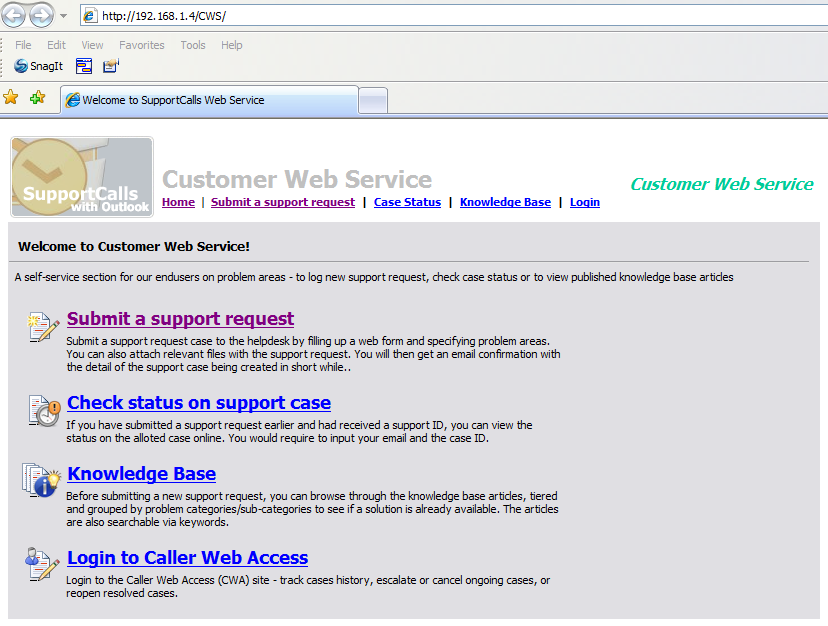The width and height of the screenshot is (828, 626).
Task: Click the SnagIt window capture icon
Action: (x=84, y=66)
